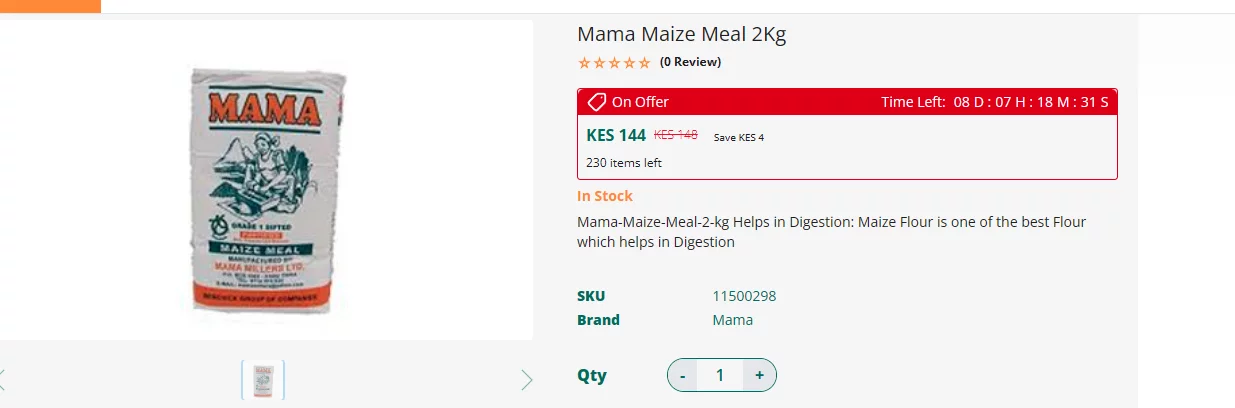The width and height of the screenshot is (1235, 408).
Task: Increase quantity with the plus button
Action: (760, 375)
